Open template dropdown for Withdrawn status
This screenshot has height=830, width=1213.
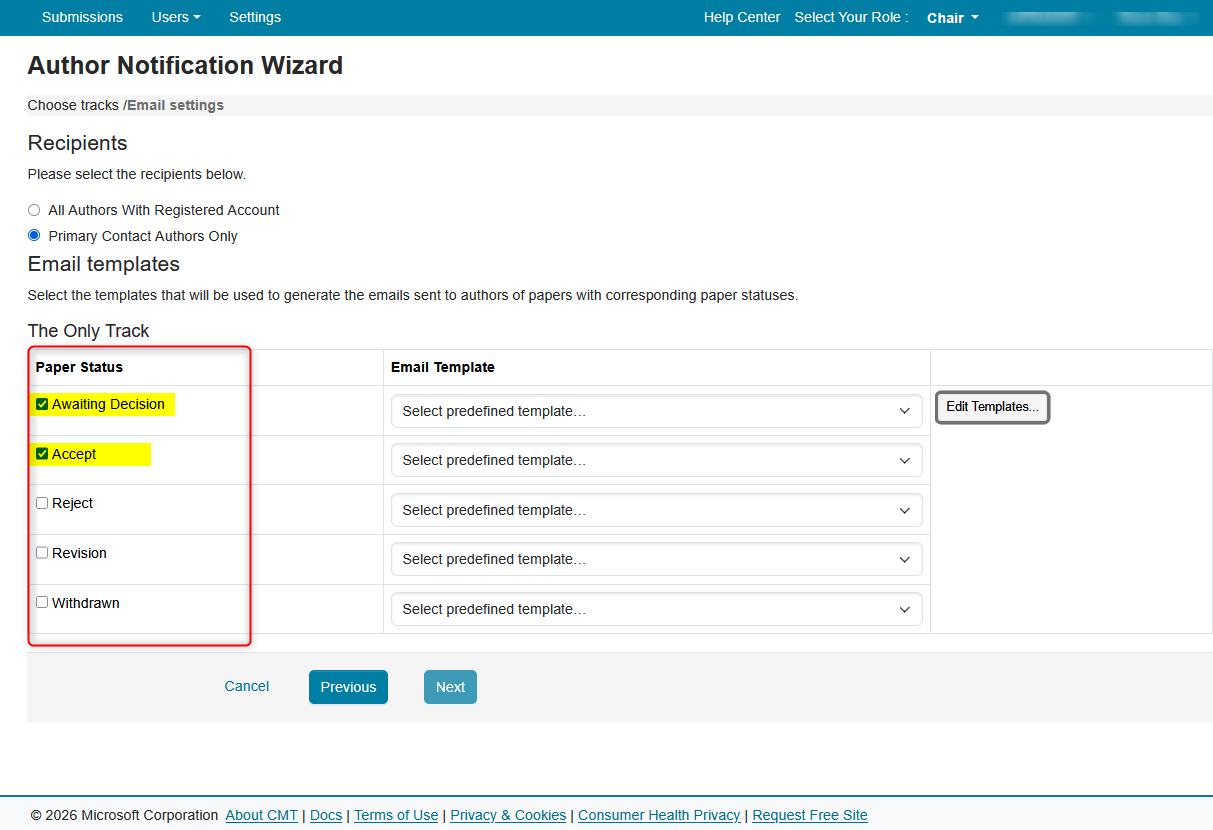click(x=656, y=609)
